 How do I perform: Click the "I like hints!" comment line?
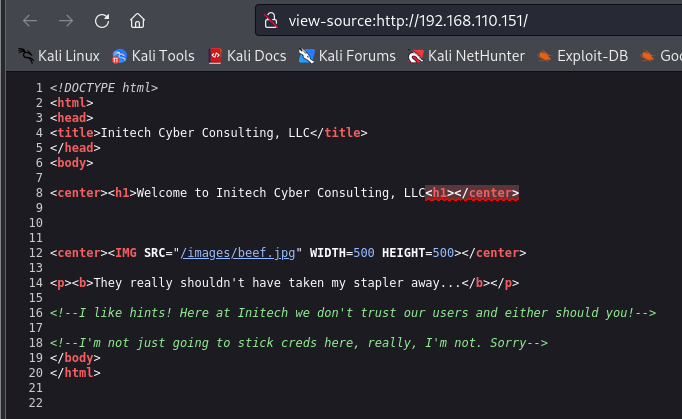[352, 313]
